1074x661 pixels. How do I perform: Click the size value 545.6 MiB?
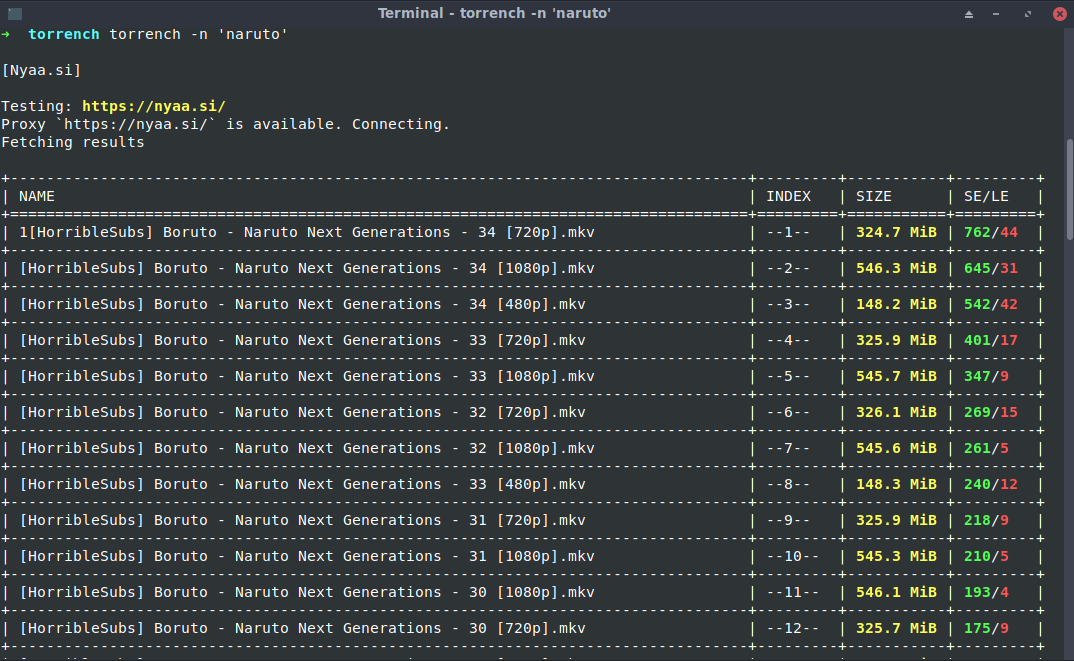(896, 448)
